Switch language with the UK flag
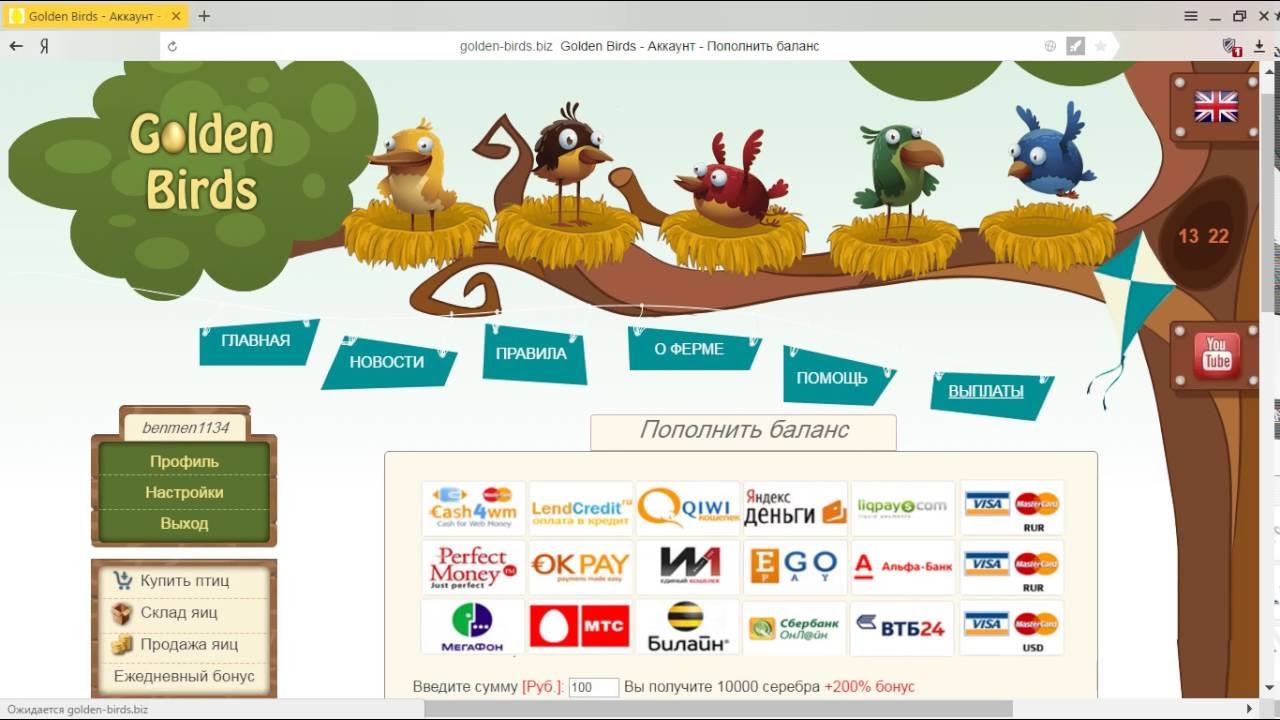This screenshot has height=720, width=1280. [x=1216, y=107]
